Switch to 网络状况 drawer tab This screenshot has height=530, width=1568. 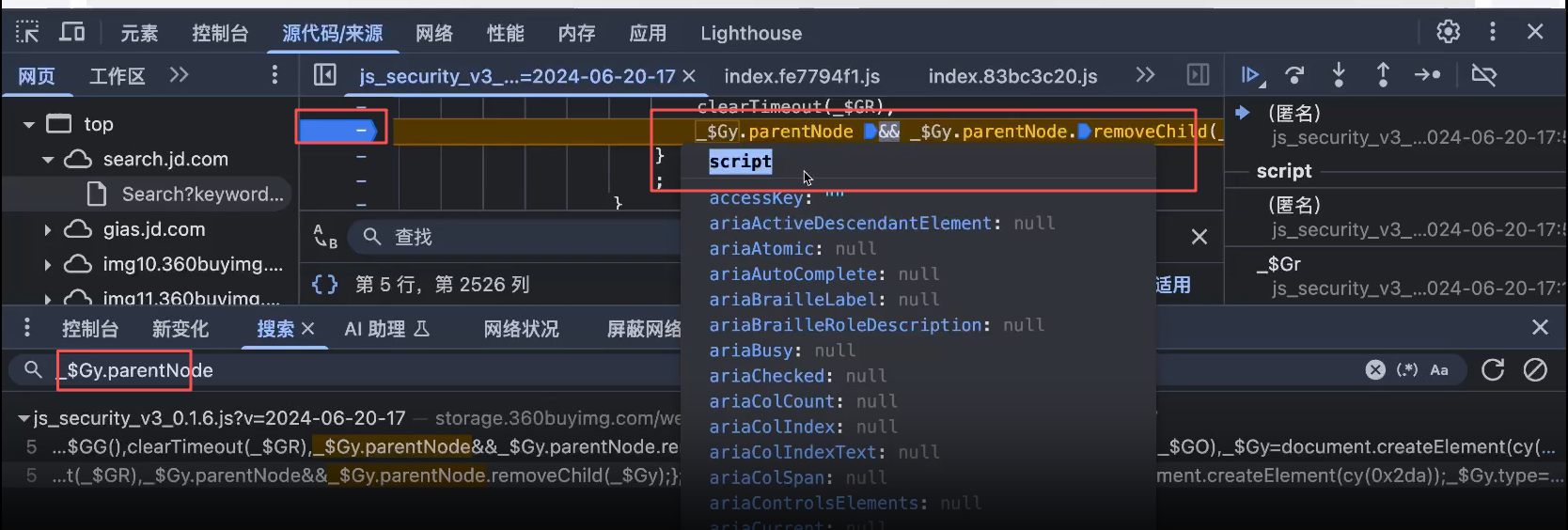click(521, 329)
